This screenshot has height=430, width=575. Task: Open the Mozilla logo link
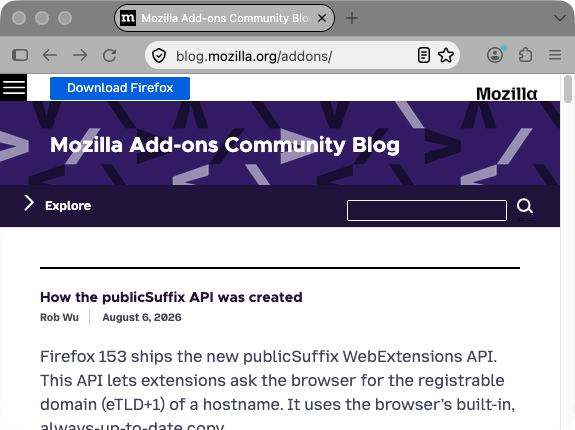(507, 94)
